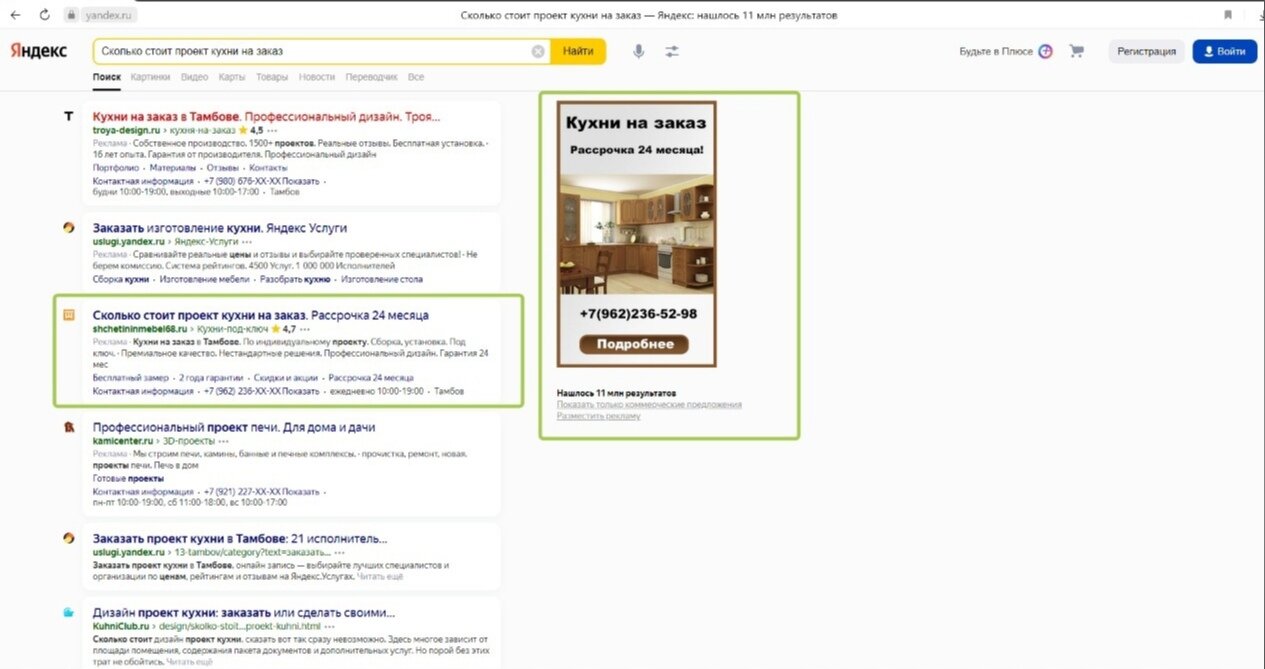Screen dimensions: 1265x669
Task: Click the bookmark icon in the browser bar
Action: pyautogui.click(x=1227, y=15)
